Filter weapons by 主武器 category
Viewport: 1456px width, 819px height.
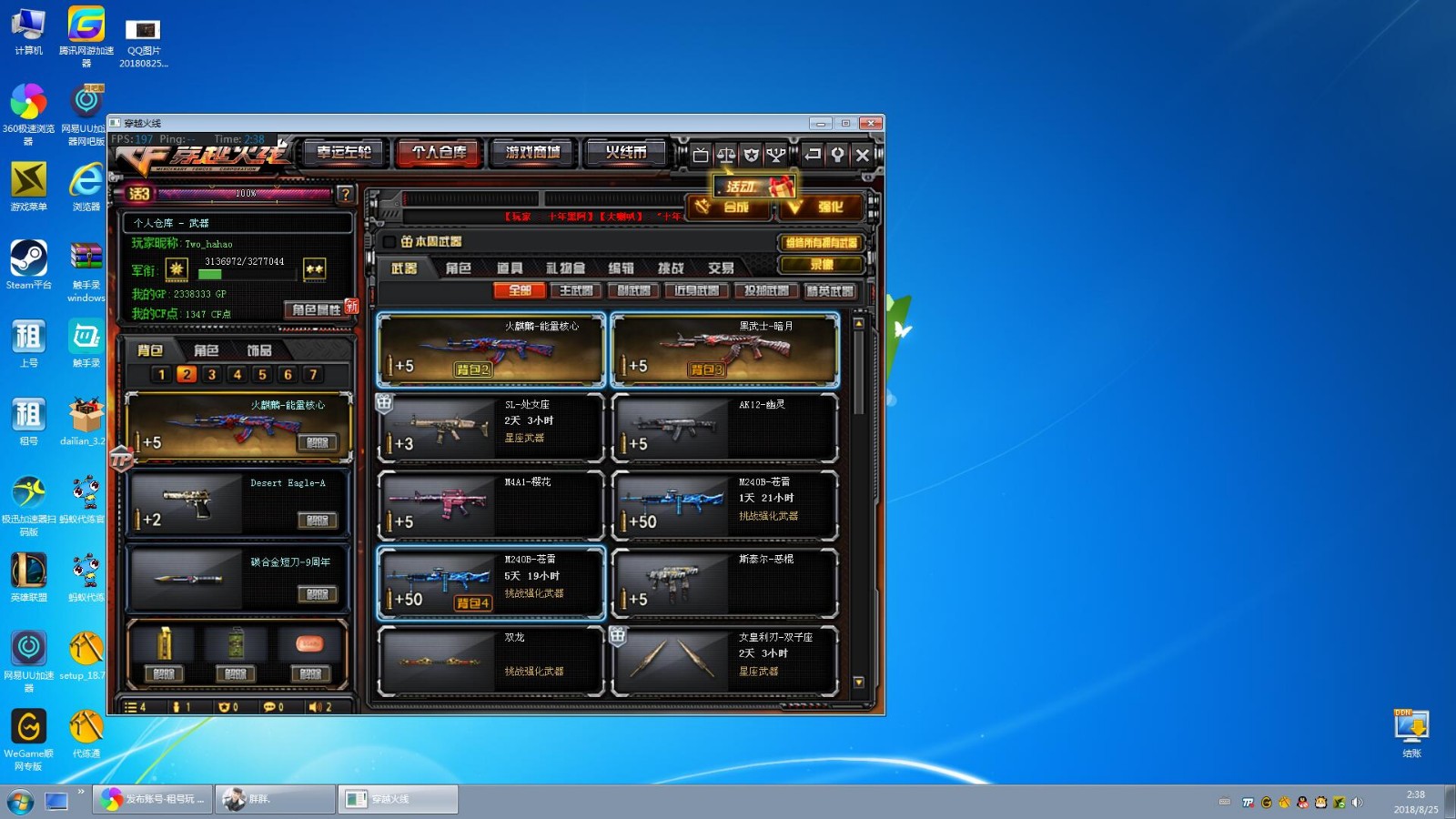tap(576, 290)
